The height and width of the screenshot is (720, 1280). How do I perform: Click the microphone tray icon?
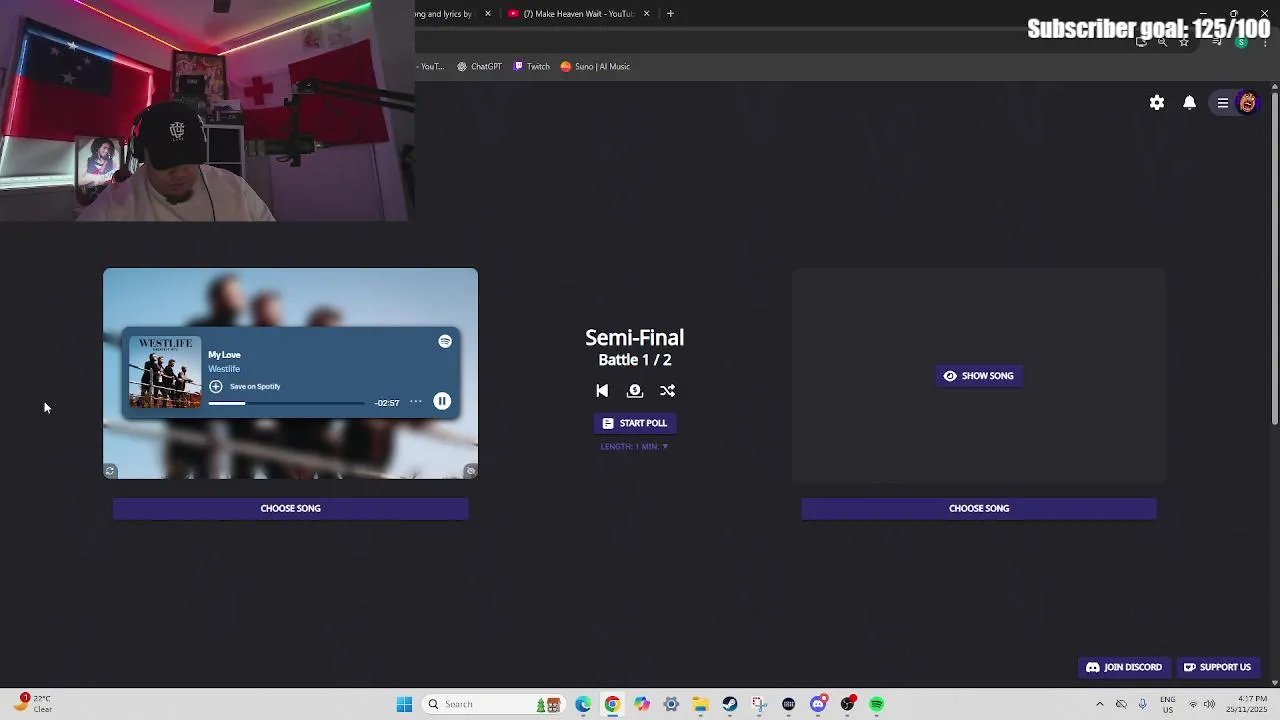coord(1143,704)
